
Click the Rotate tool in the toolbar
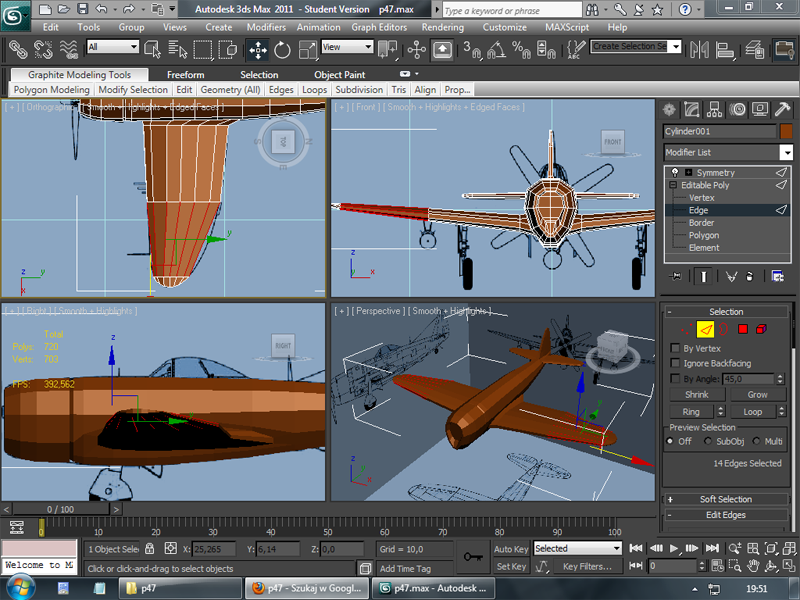point(282,49)
